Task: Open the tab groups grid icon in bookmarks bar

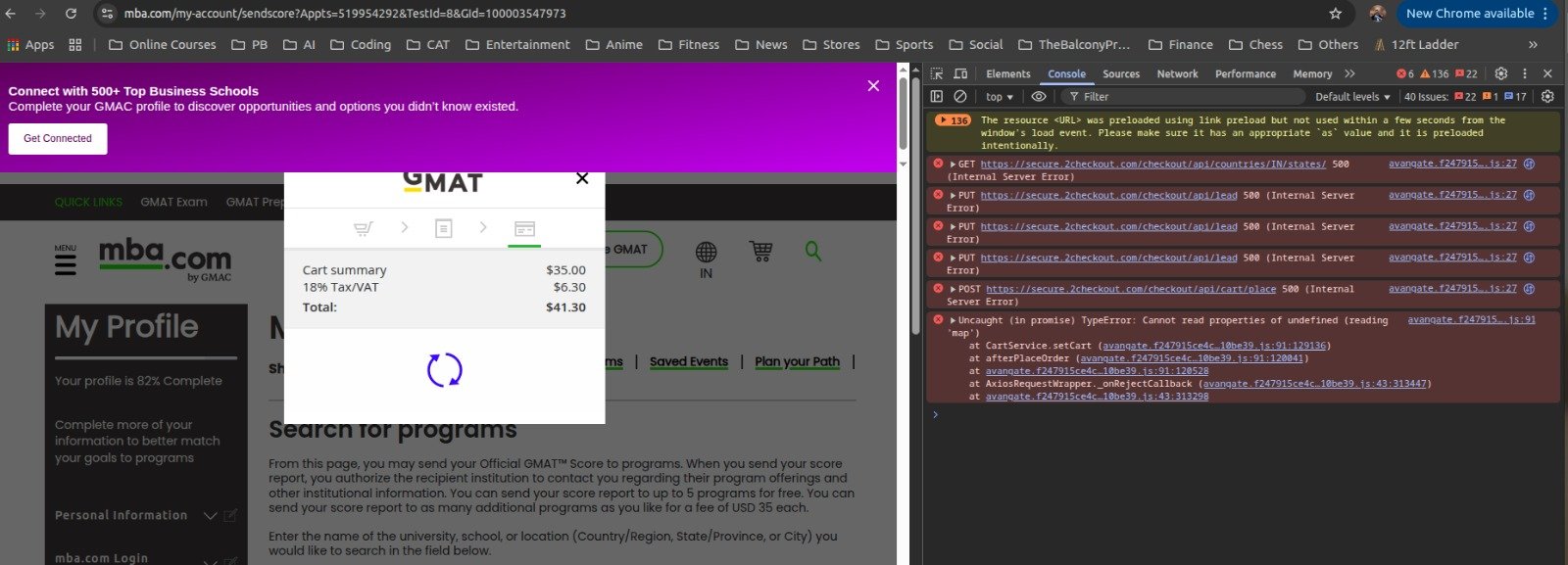Action: click(75, 45)
